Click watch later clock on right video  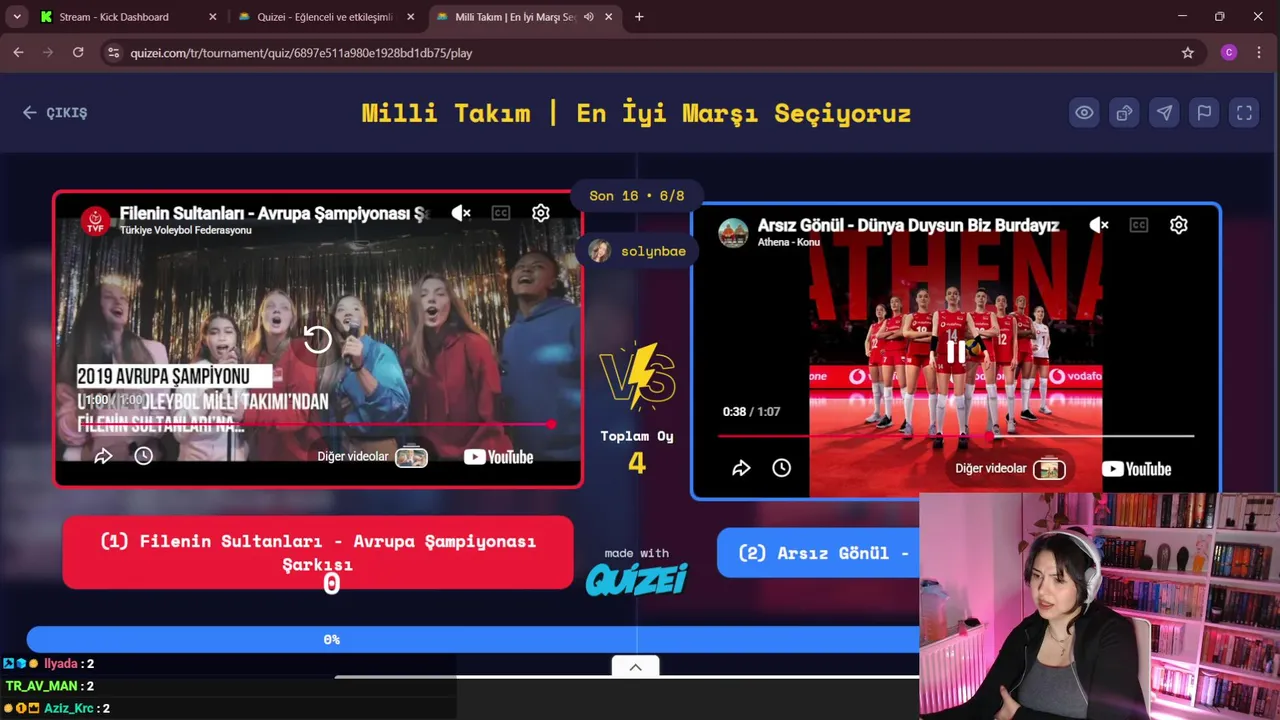point(782,468)
